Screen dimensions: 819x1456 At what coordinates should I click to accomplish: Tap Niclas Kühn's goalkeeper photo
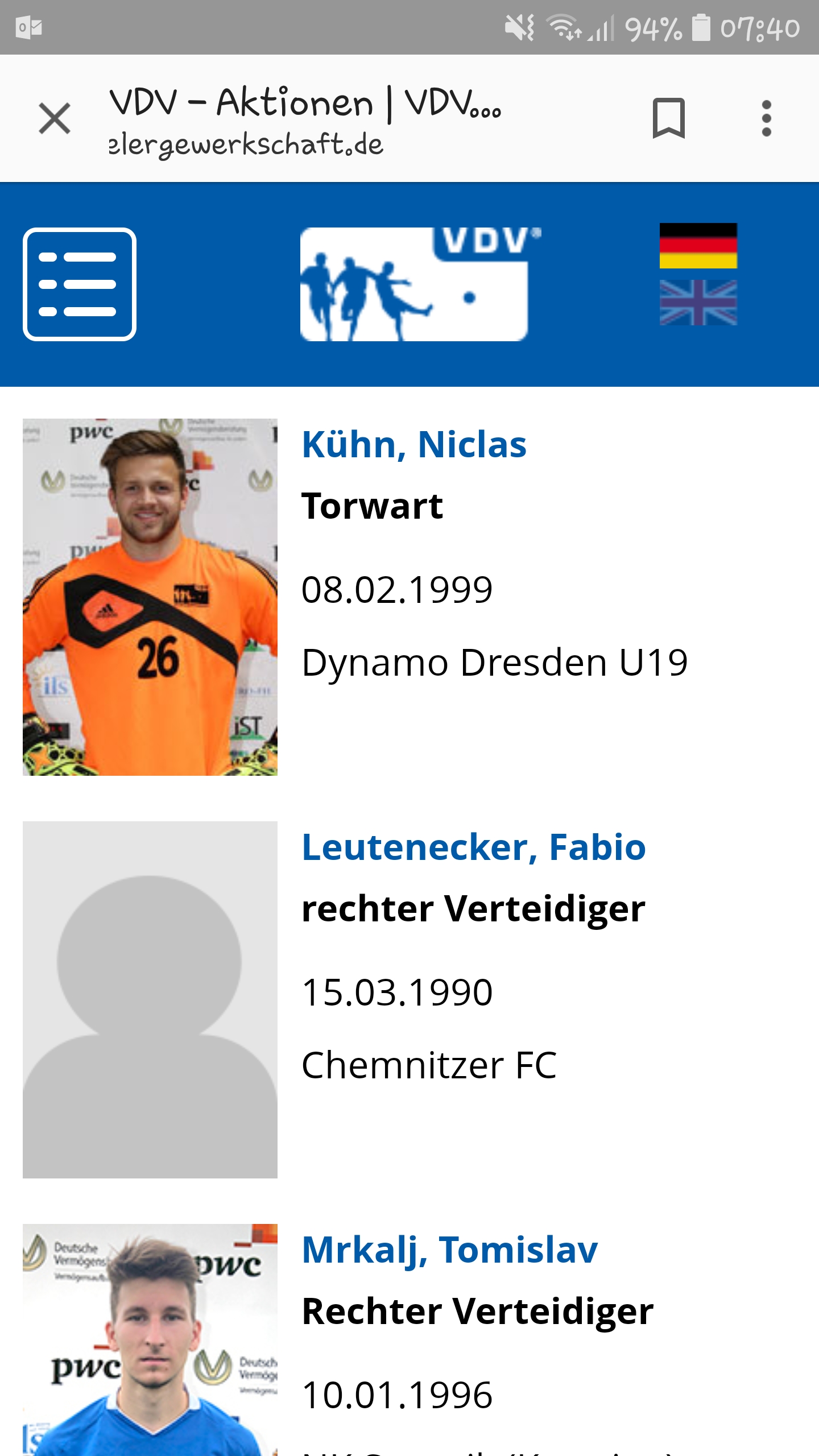click(x=150, y=597)
